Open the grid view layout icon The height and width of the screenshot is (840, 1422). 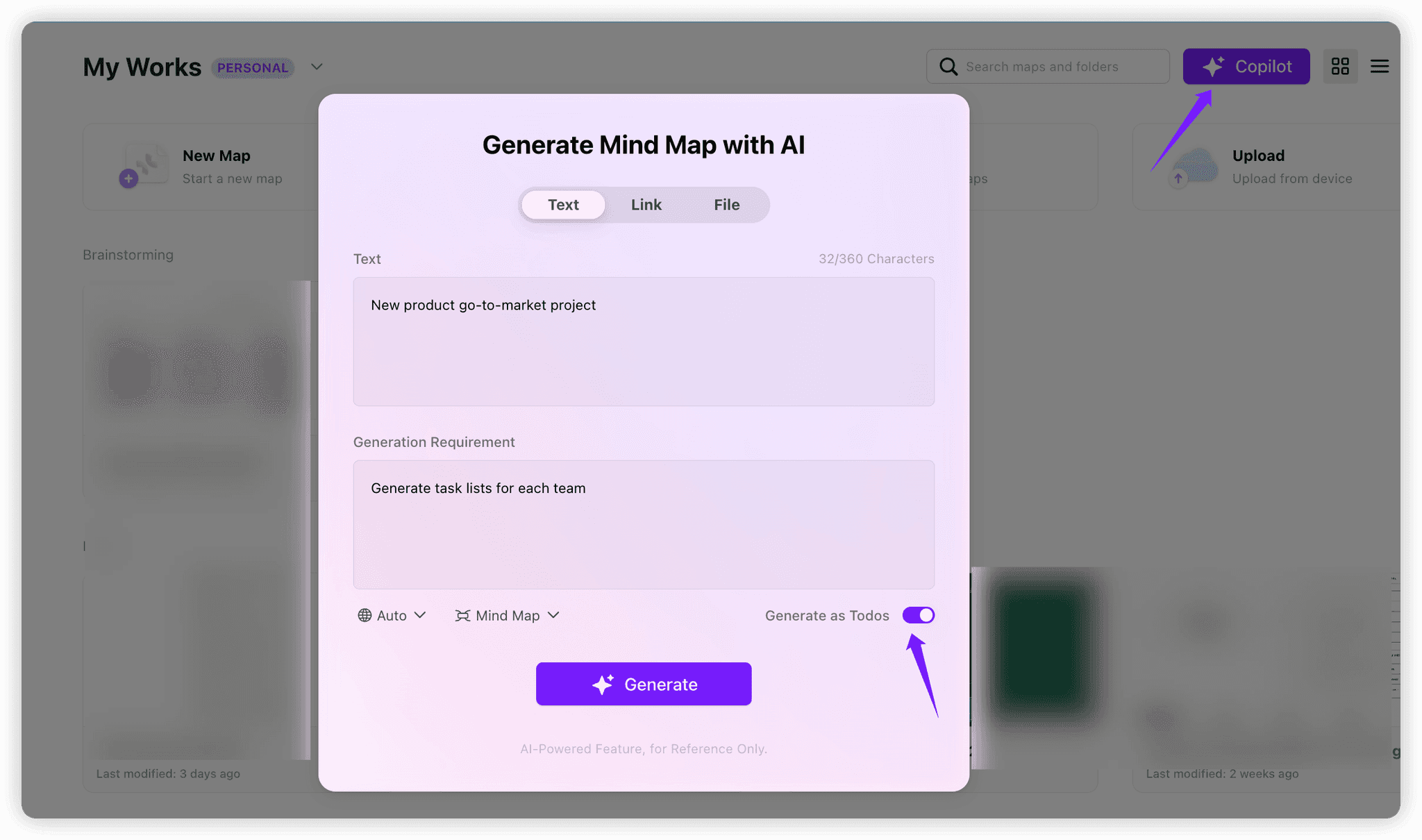click(x=1341, y=66)
